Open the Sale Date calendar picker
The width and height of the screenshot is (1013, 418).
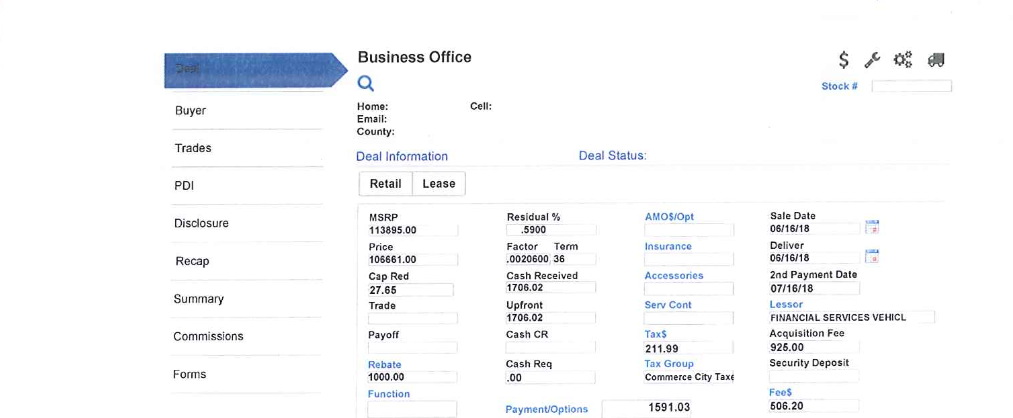[872, 227]
